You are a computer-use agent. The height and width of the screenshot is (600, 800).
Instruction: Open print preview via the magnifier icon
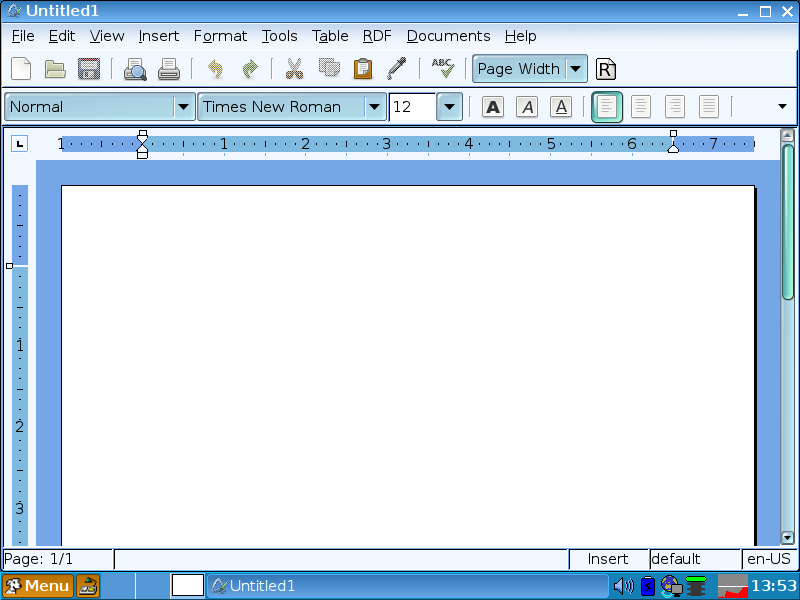(x=135, y=69)
